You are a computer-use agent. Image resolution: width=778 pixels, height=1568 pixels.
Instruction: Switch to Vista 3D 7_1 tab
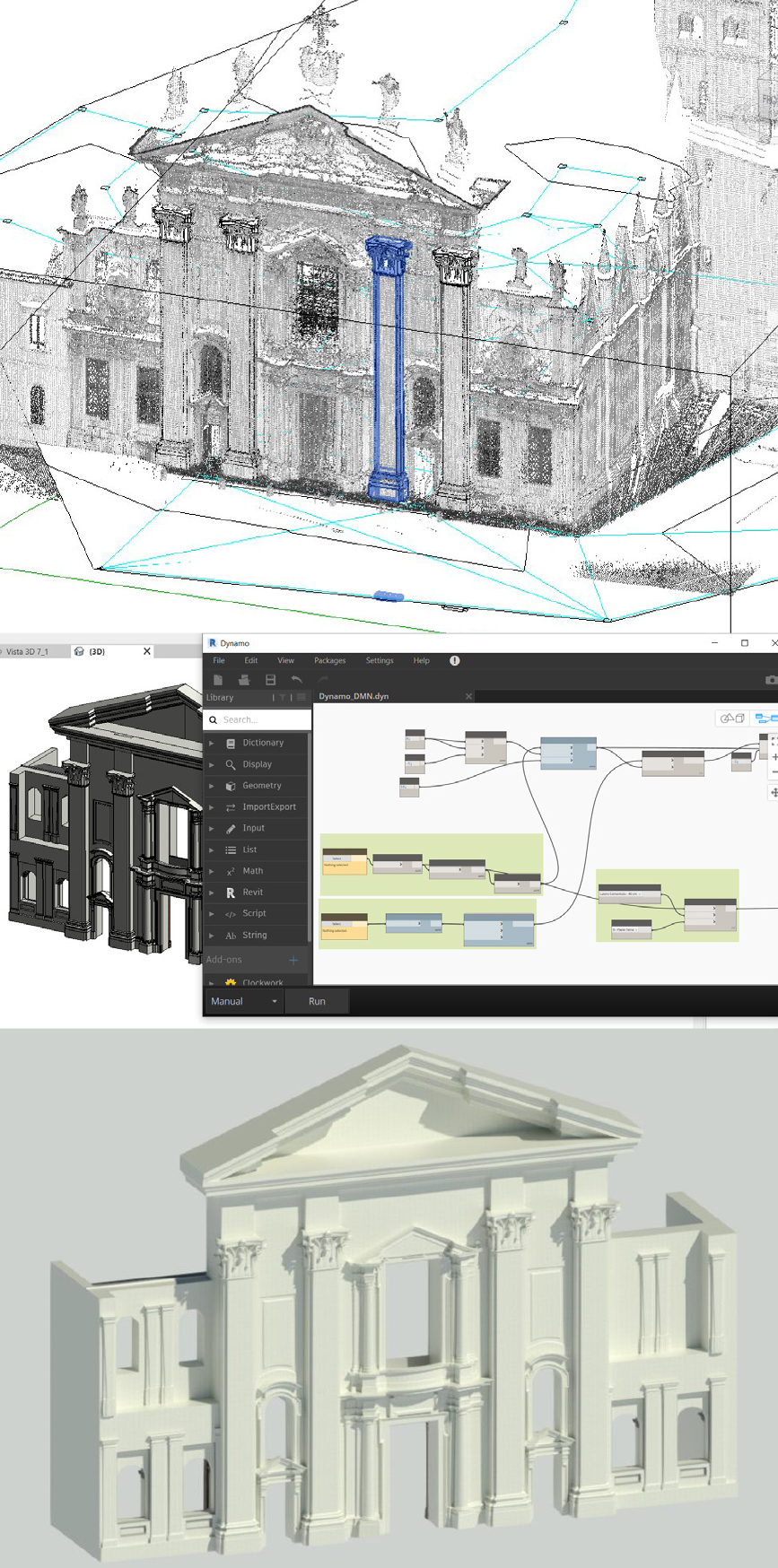28,651
